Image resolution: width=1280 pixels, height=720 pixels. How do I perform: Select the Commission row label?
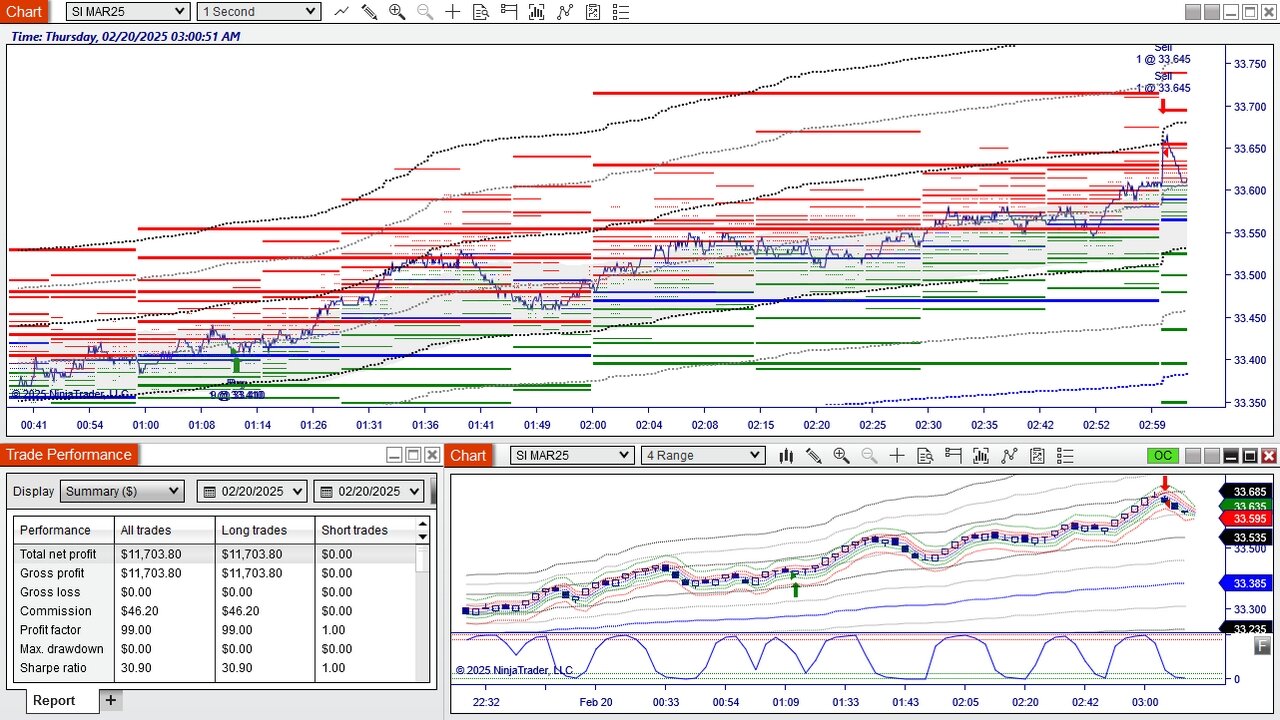(x=55, y=611)
